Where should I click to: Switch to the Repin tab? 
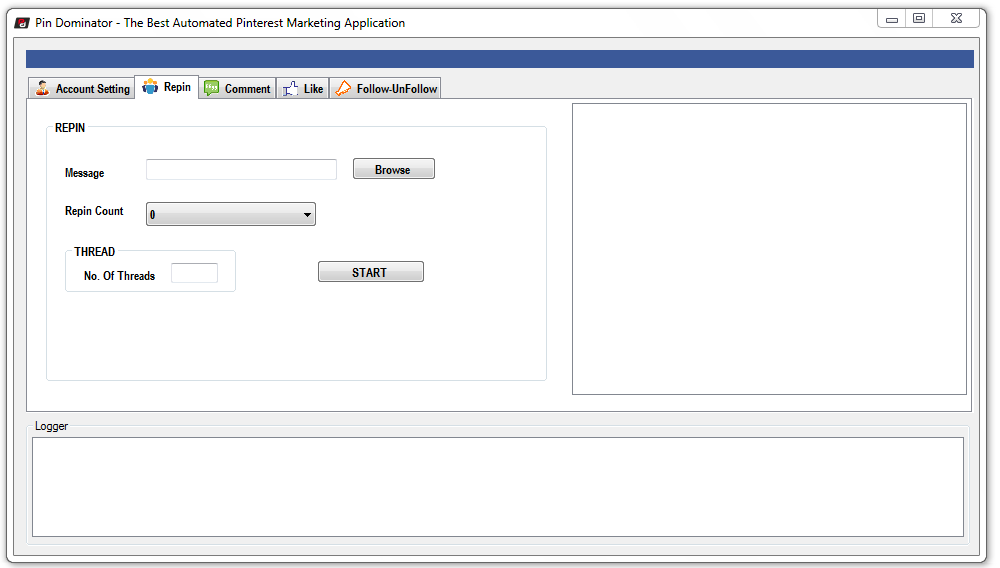[x=166, y=87]
